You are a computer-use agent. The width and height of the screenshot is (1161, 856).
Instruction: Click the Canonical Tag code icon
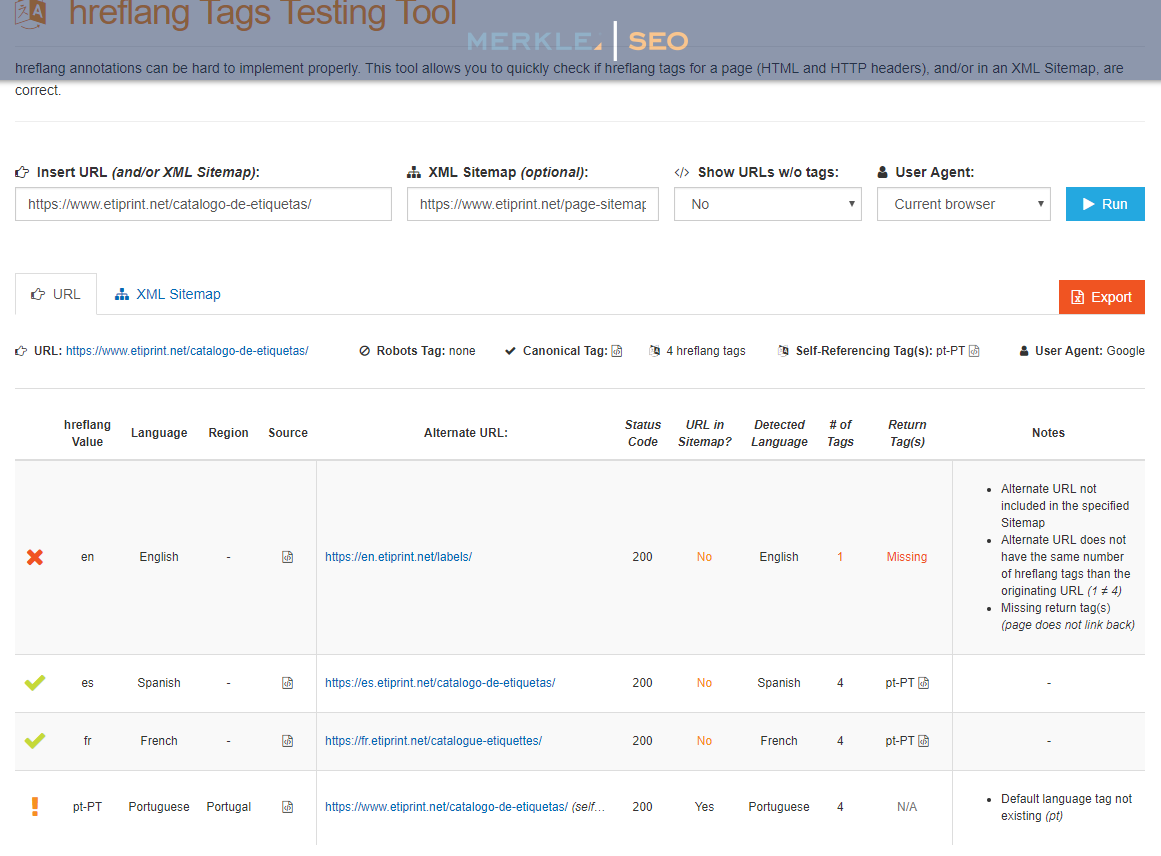tap(617, 351)
